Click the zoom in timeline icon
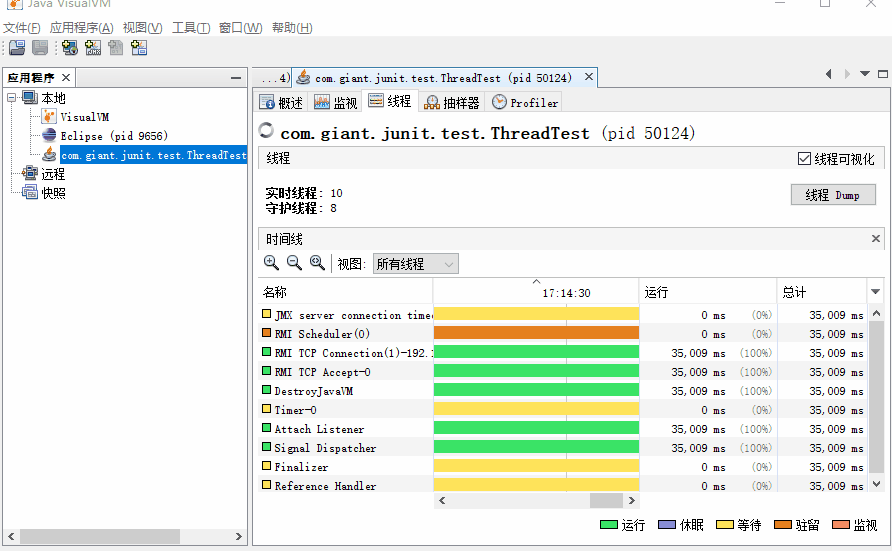 (x=271, y=263)
